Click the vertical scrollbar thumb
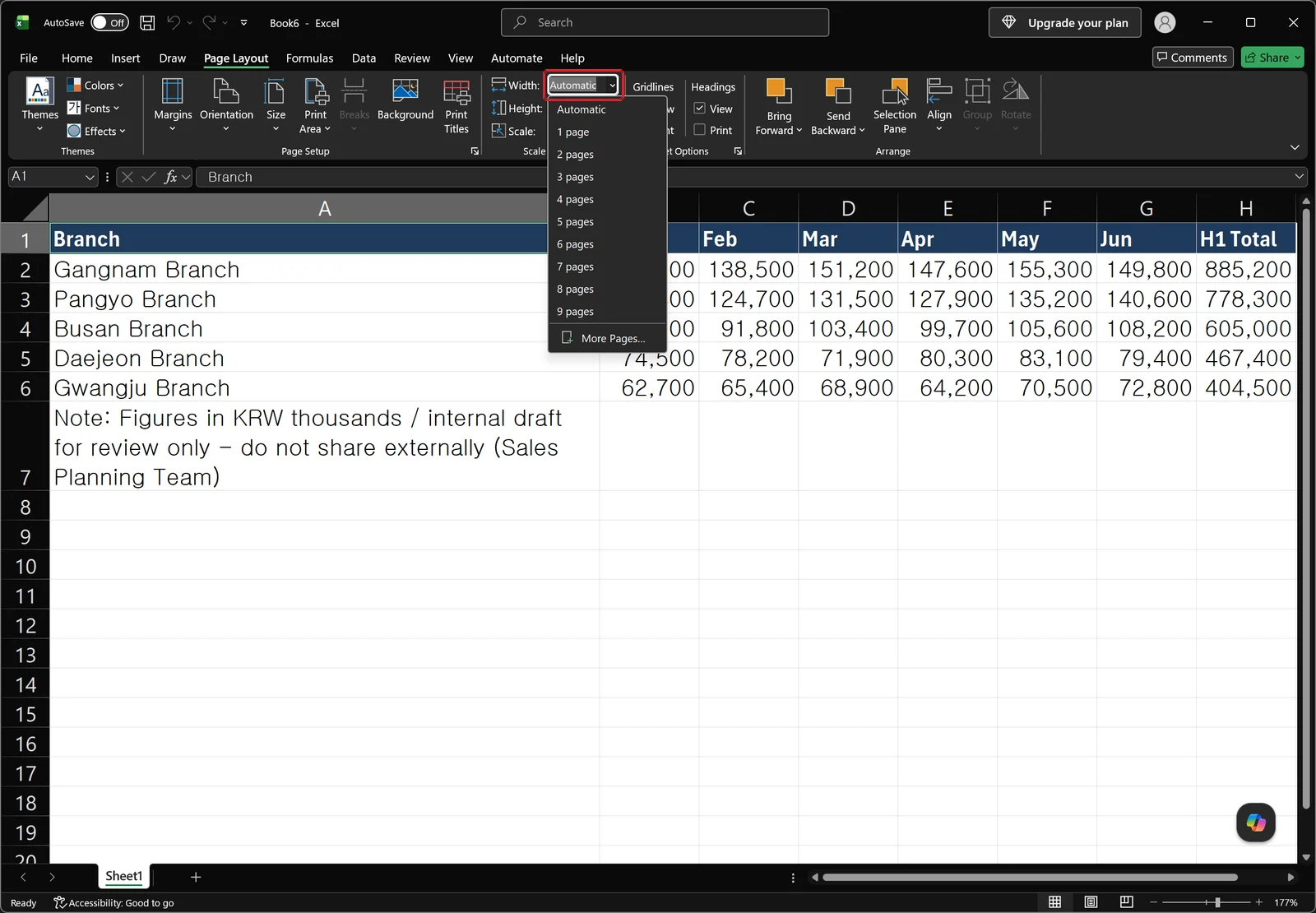This screenshot has width=1316, height=913. coord(1305,510)
